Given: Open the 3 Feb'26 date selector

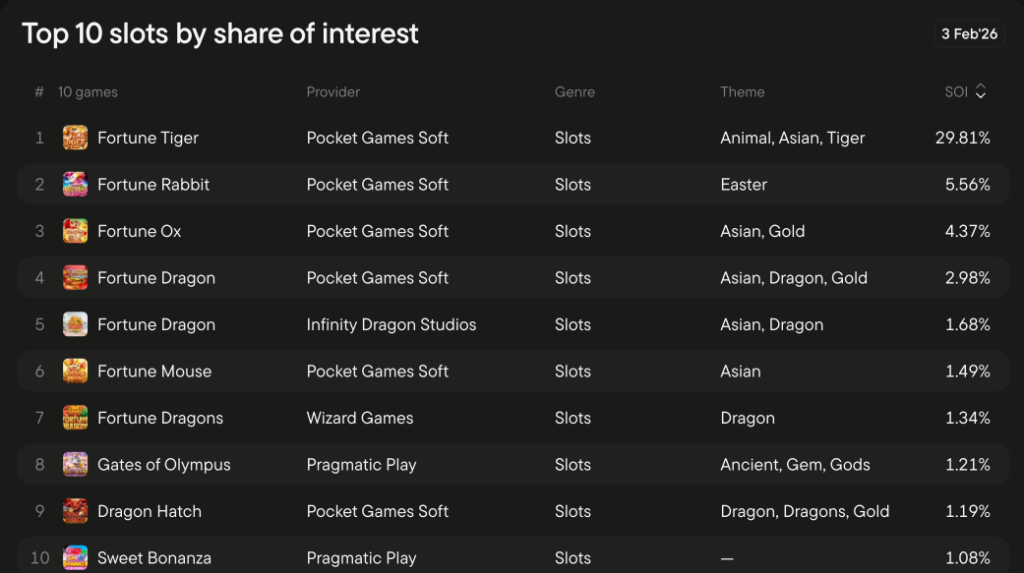Looking at the screenshot, I should pos(969,34).
